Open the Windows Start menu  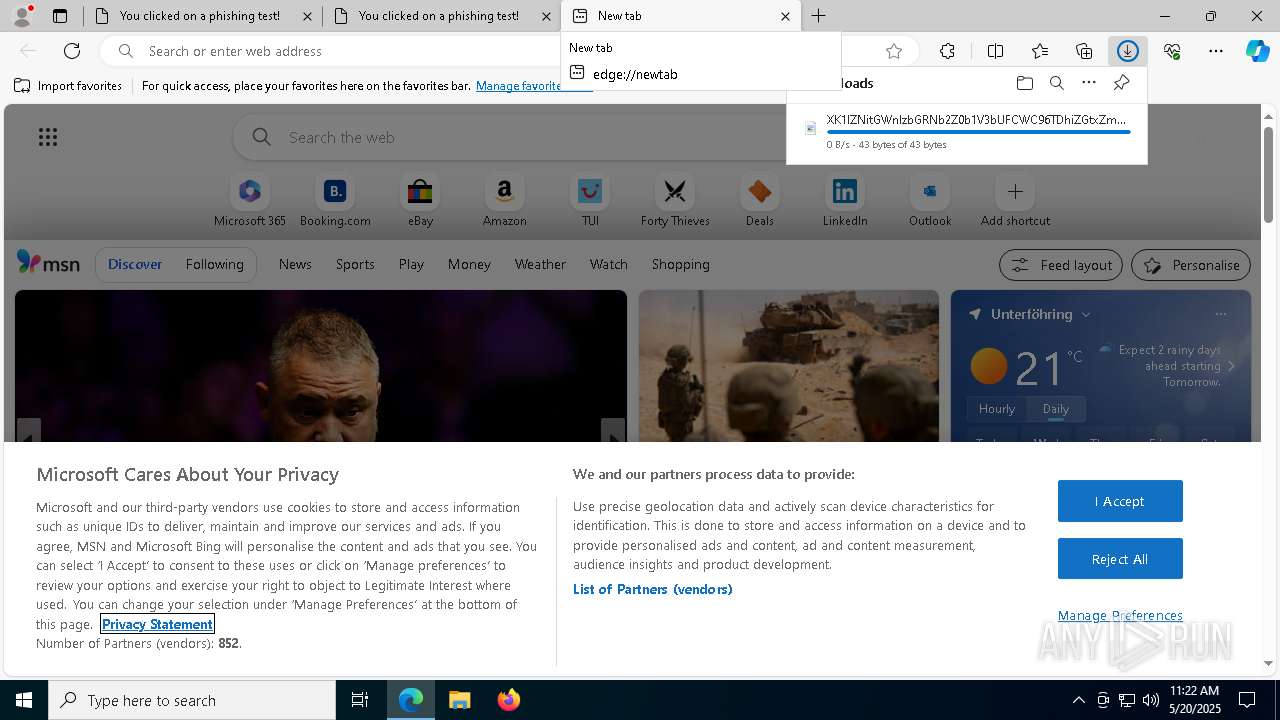[x=24, y=700]
